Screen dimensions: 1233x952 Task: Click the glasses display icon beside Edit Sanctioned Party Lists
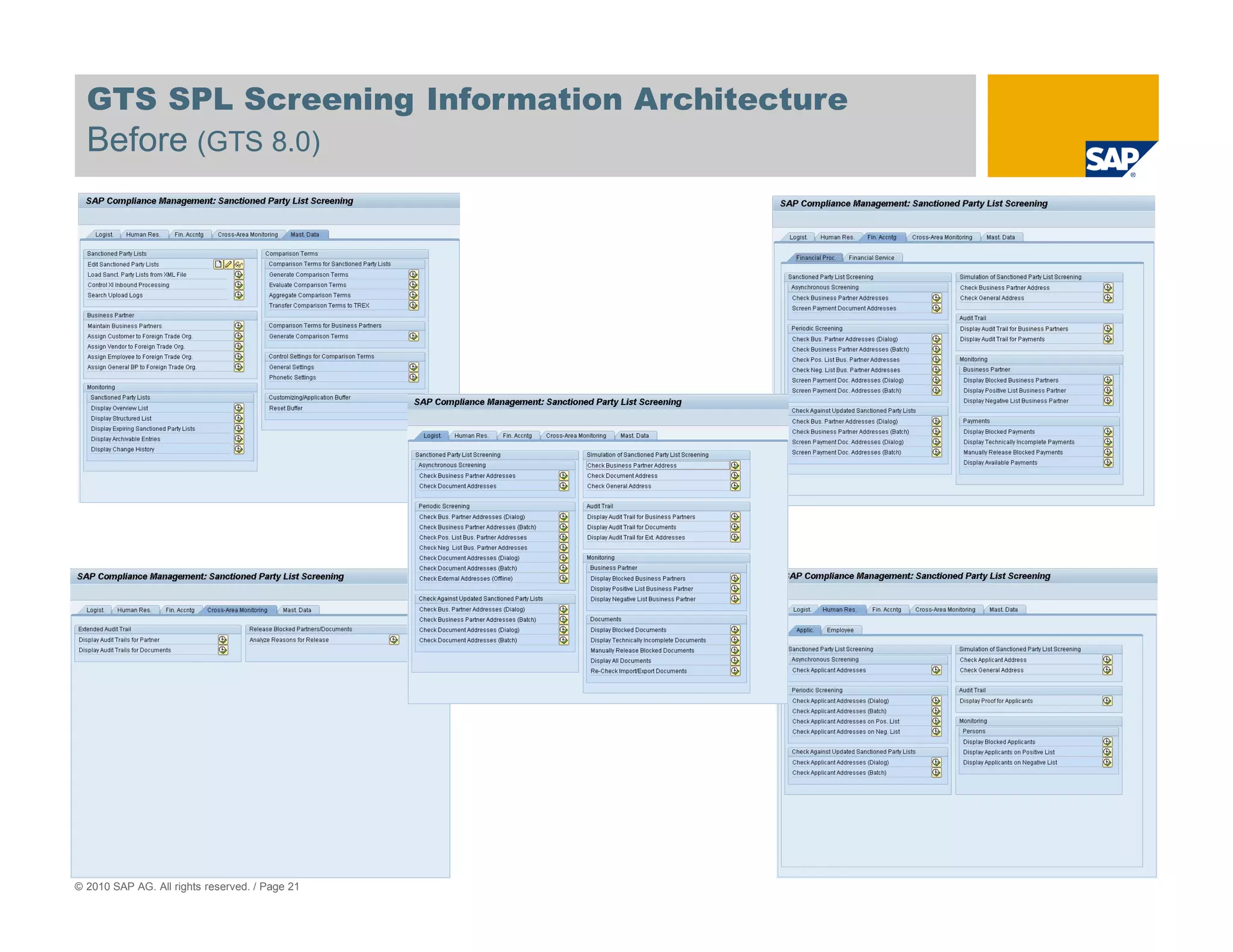pos(239,264)
